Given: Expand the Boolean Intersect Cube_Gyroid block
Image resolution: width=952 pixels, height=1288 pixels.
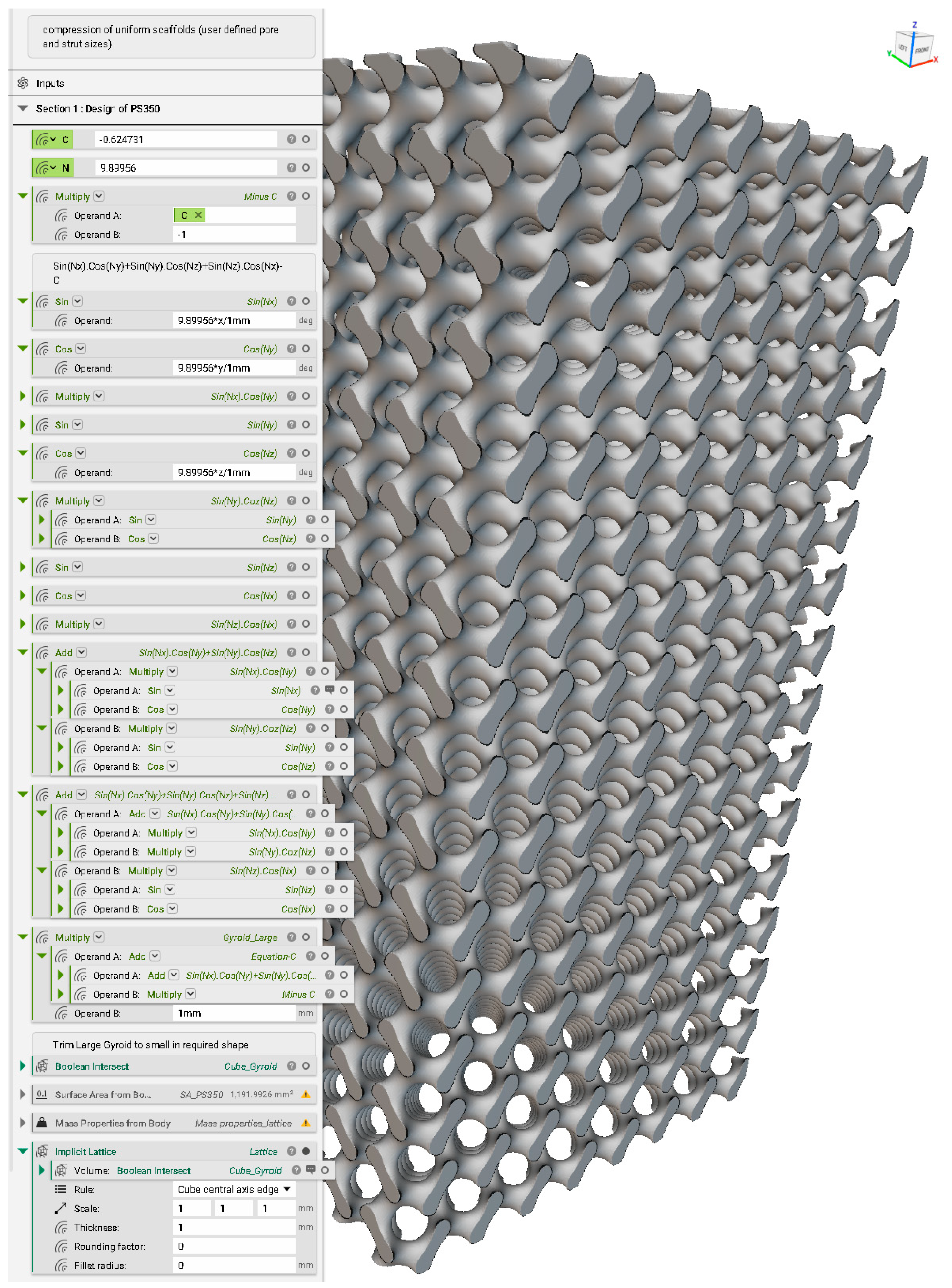Looking at the screenshot, I should (23, 1066).
